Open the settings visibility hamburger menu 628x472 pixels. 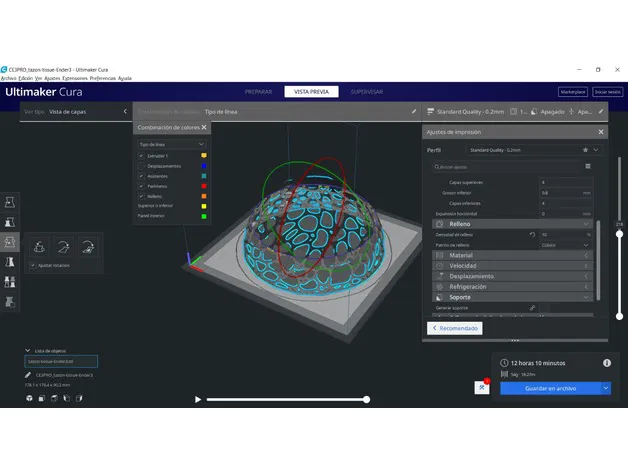[588, 166]
